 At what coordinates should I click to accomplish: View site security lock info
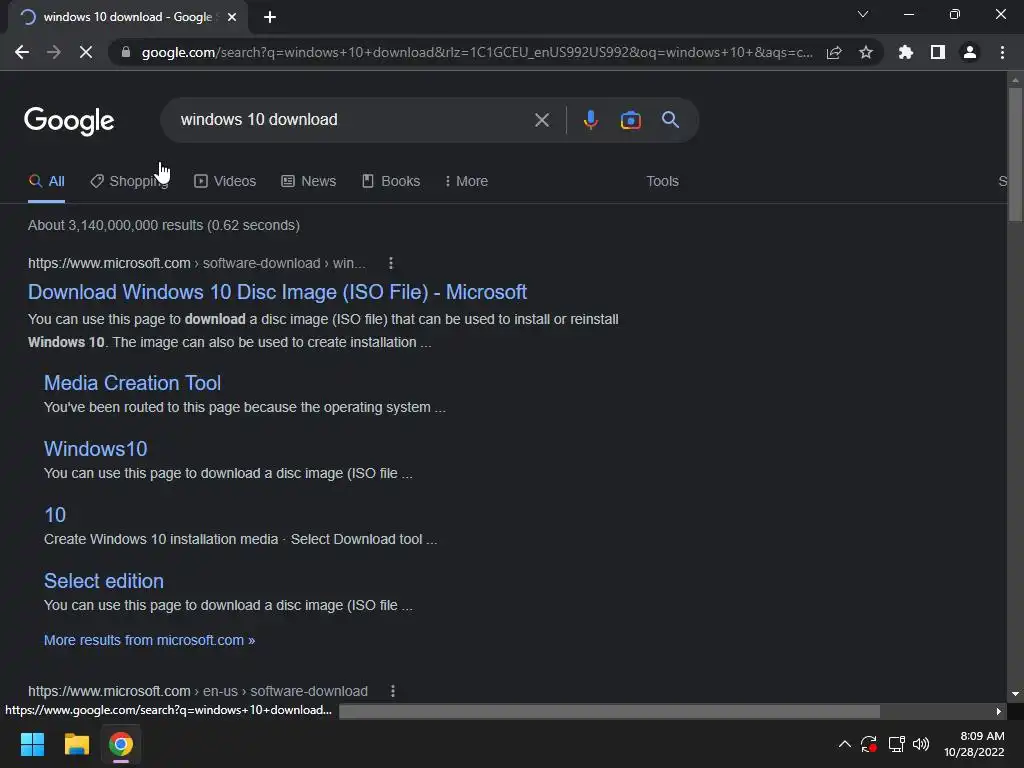126,52
